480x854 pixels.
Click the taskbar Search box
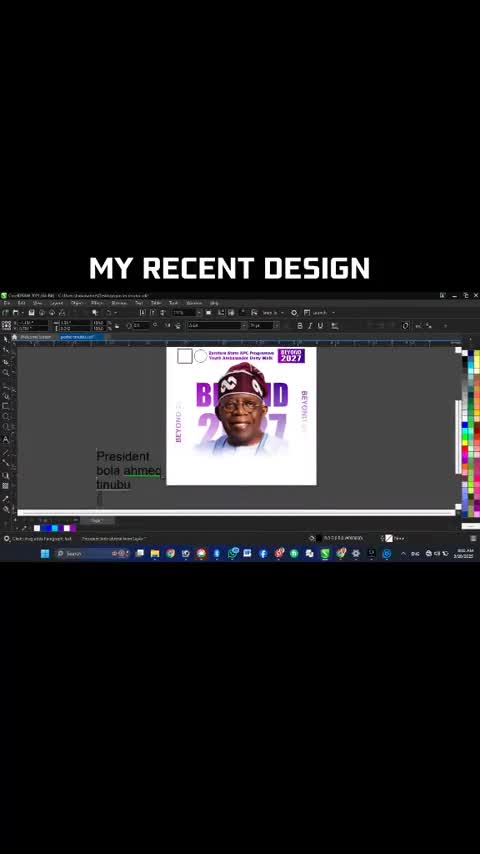pyautogui.click(x=92, y=553)
